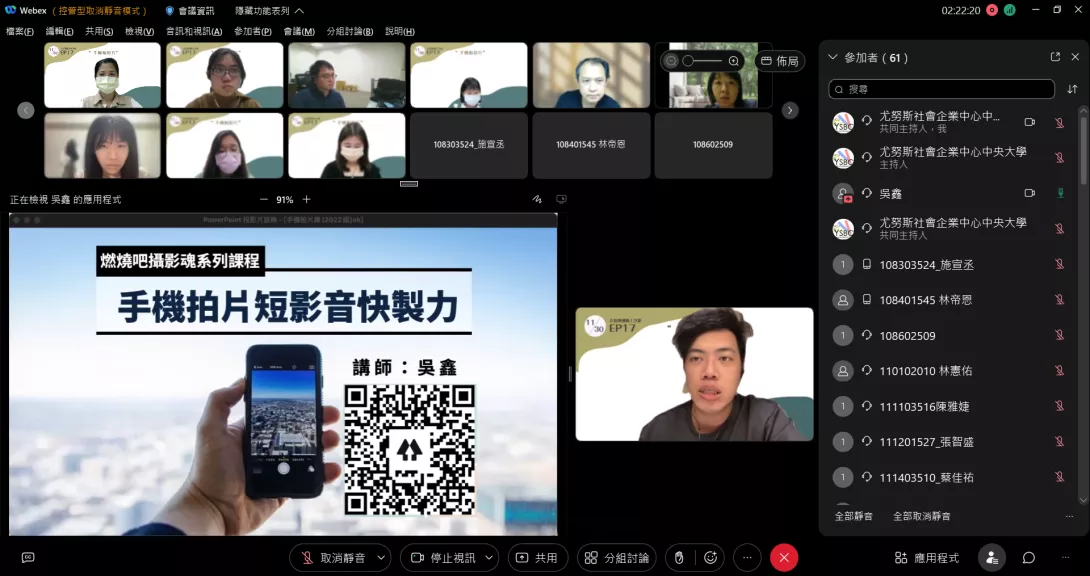The height and width of the screenshot is (576, 1090).
Task: Open the 分組討論(B) menu
Action: point(350,31)
